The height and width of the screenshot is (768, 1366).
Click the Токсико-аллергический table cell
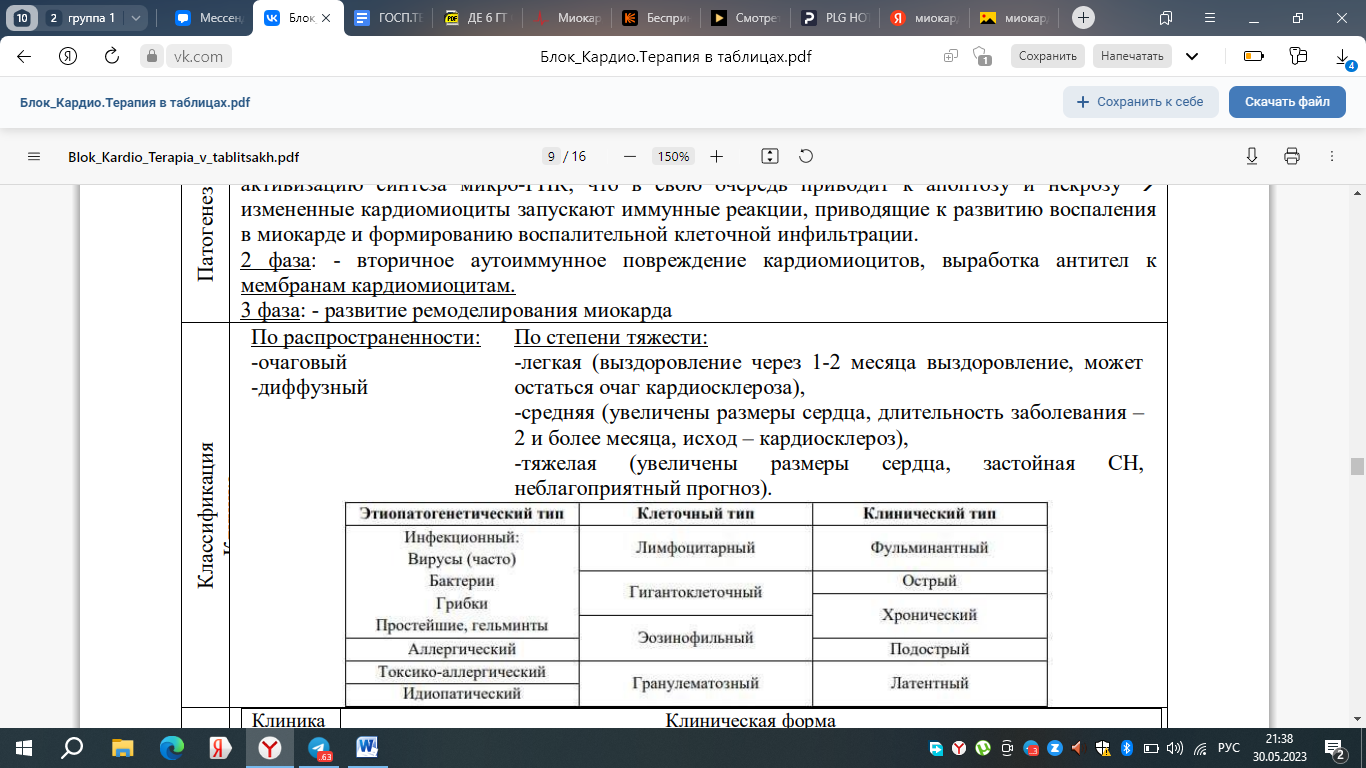462,672
